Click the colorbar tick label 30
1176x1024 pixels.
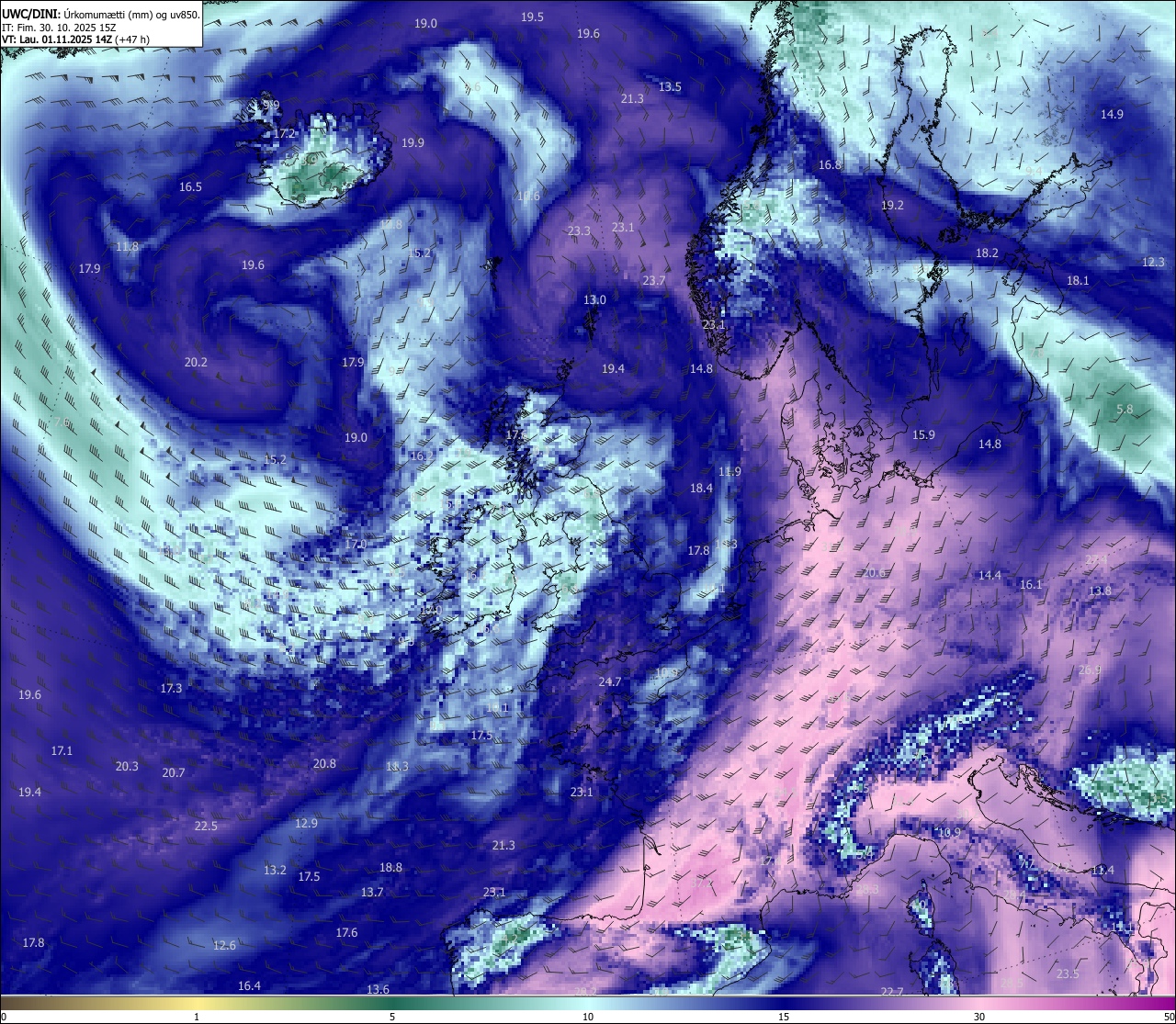click(x=979, y=1017)
